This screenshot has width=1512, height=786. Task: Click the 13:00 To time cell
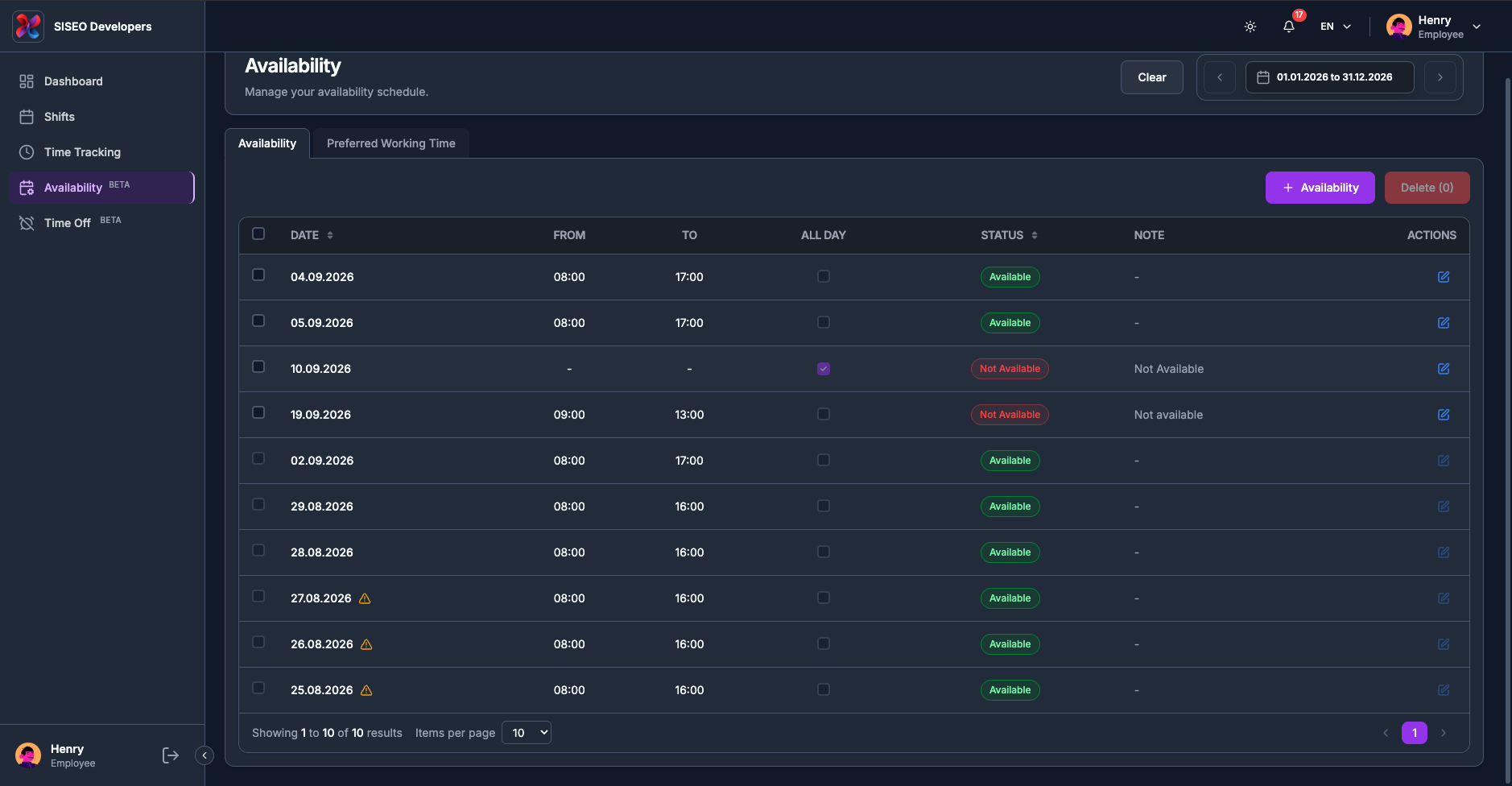coord(689,415)
